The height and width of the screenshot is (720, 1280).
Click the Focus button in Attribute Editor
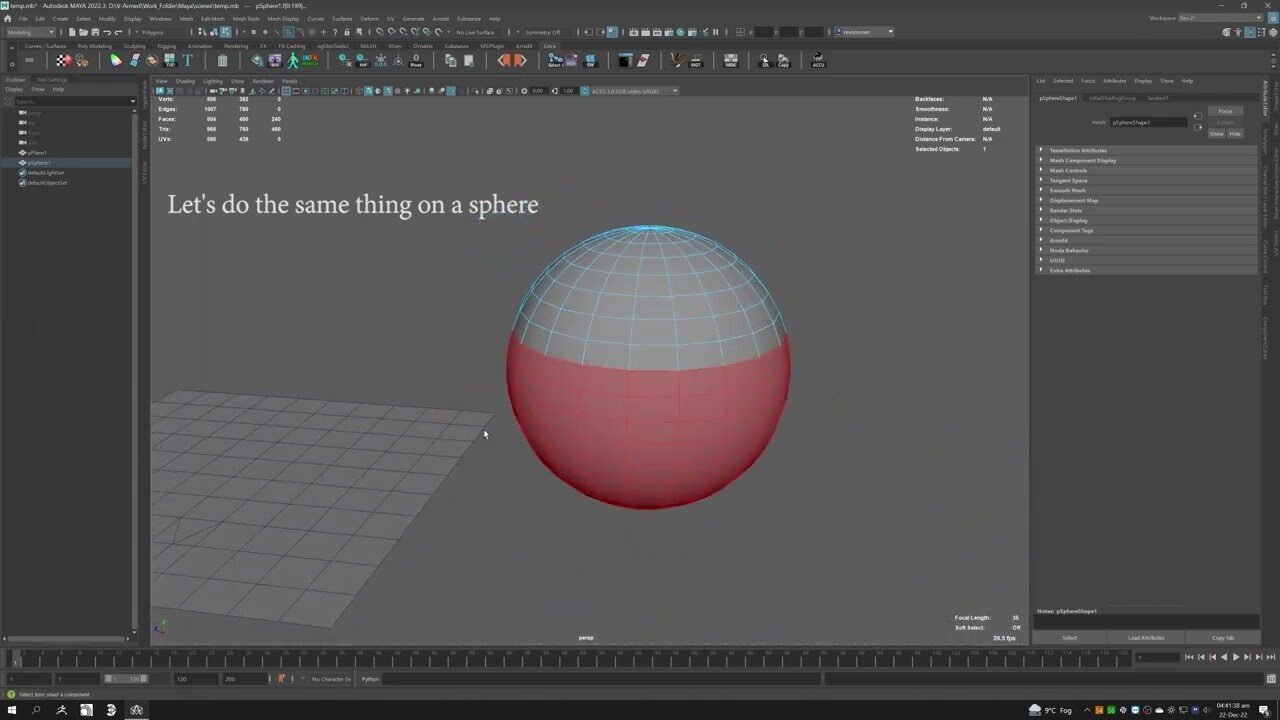tap(1224, 111)
